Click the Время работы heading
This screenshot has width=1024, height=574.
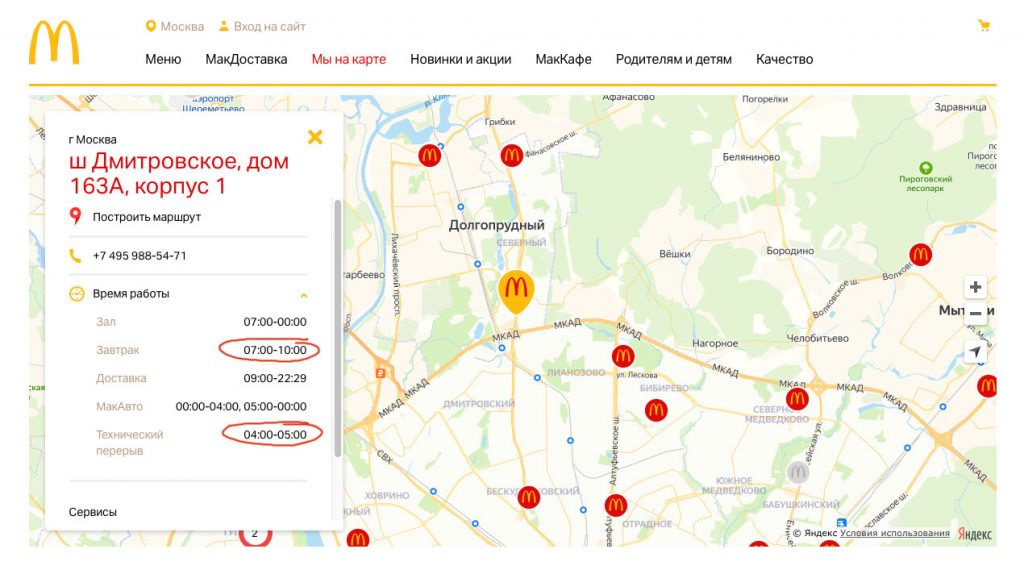(131, 294)
